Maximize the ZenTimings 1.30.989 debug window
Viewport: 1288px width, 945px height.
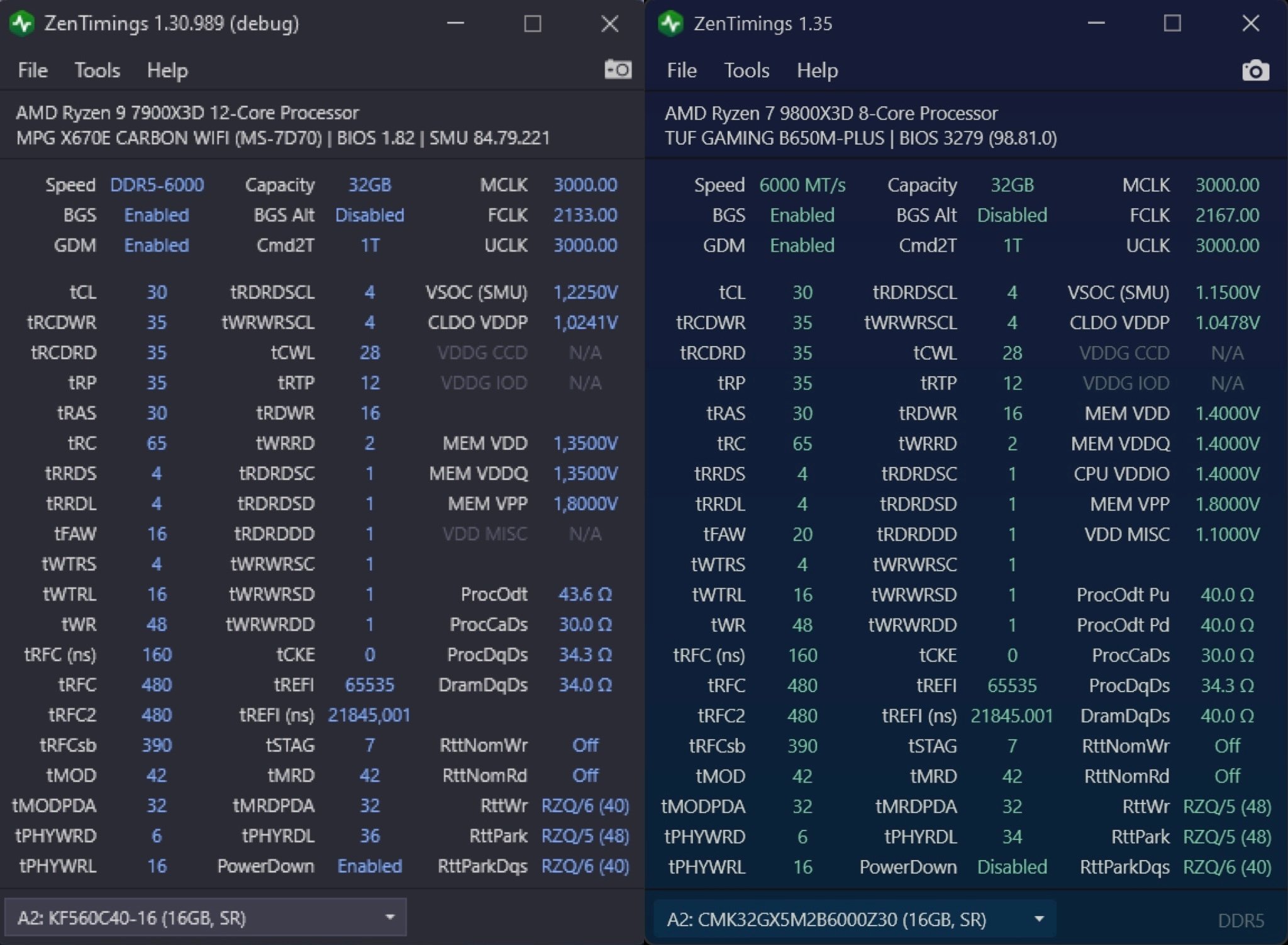tap(533, 24)
